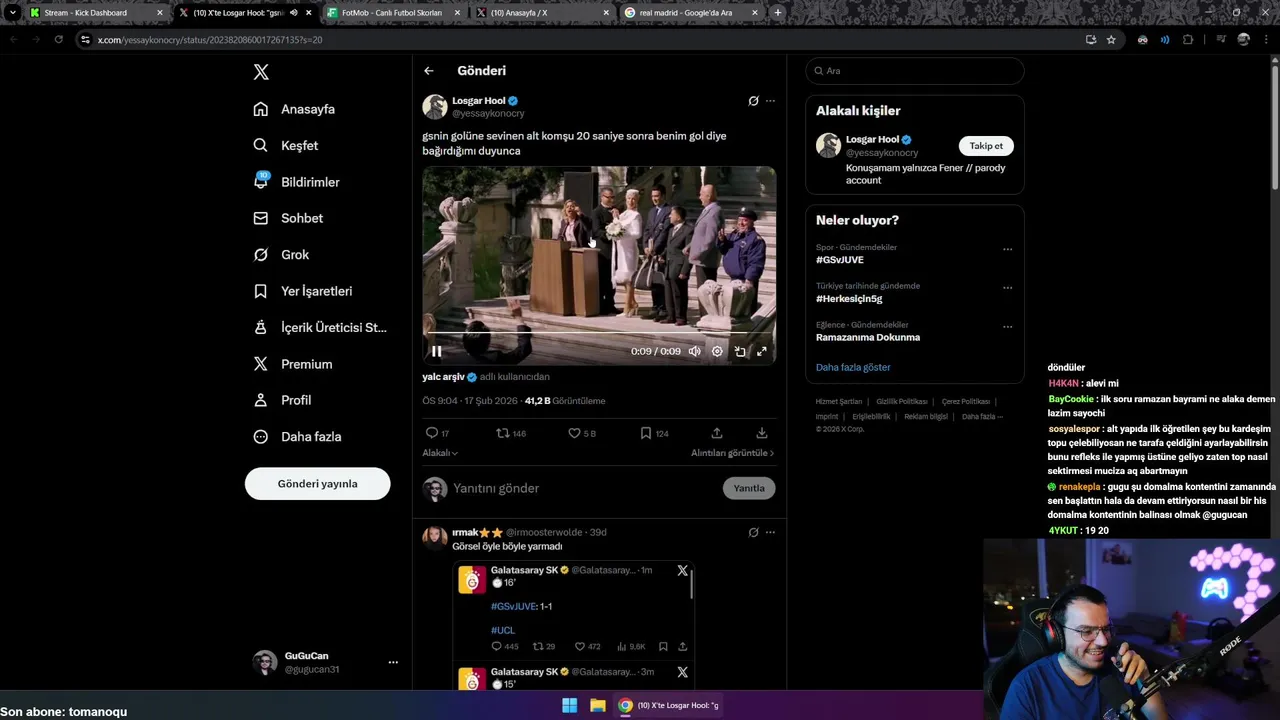Click the X logo in sidebar

[x=261, y=72]
